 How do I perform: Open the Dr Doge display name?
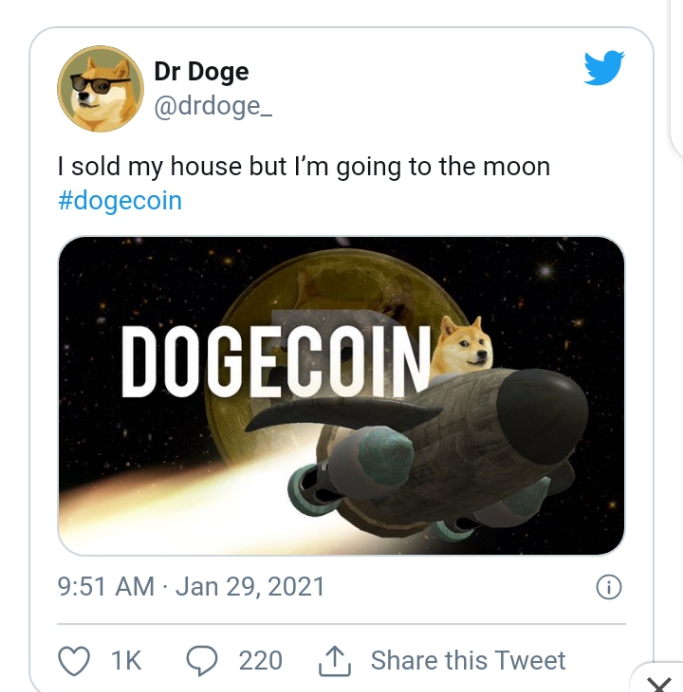201,71
